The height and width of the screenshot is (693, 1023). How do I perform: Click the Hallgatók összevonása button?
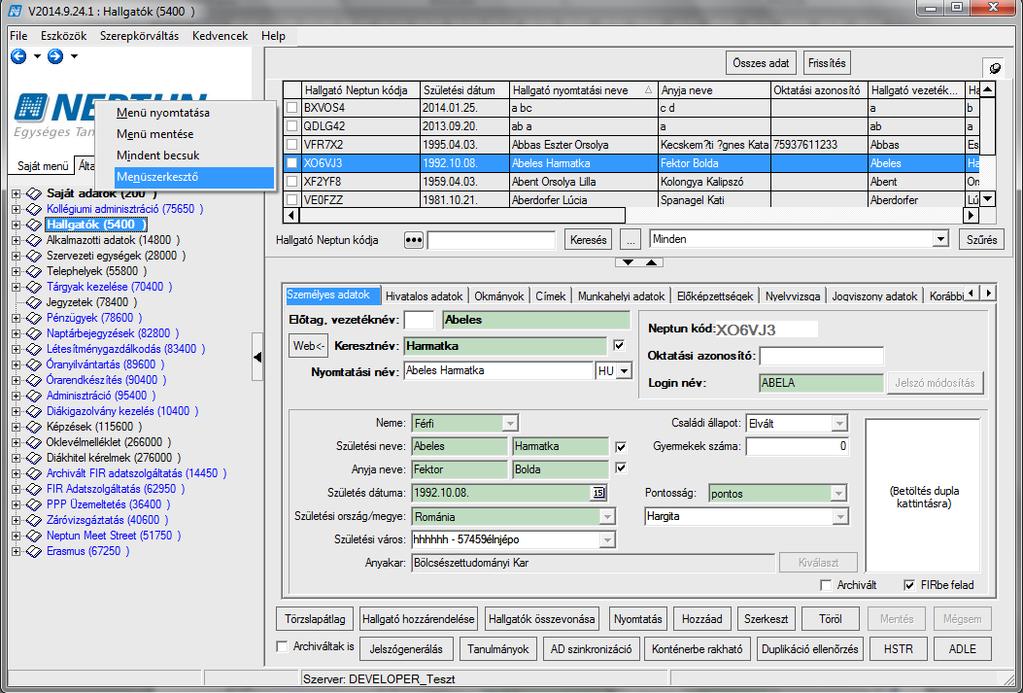tap(542, 619)
